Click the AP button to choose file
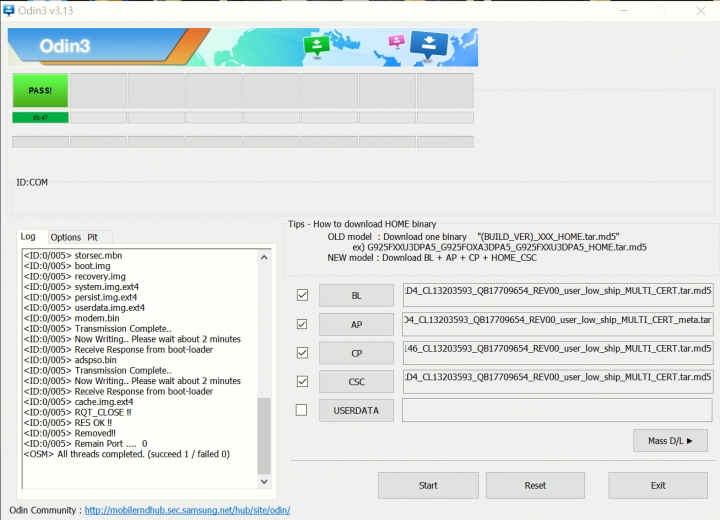Viewport: 720px width, 520px height. (x=356, y=324)
